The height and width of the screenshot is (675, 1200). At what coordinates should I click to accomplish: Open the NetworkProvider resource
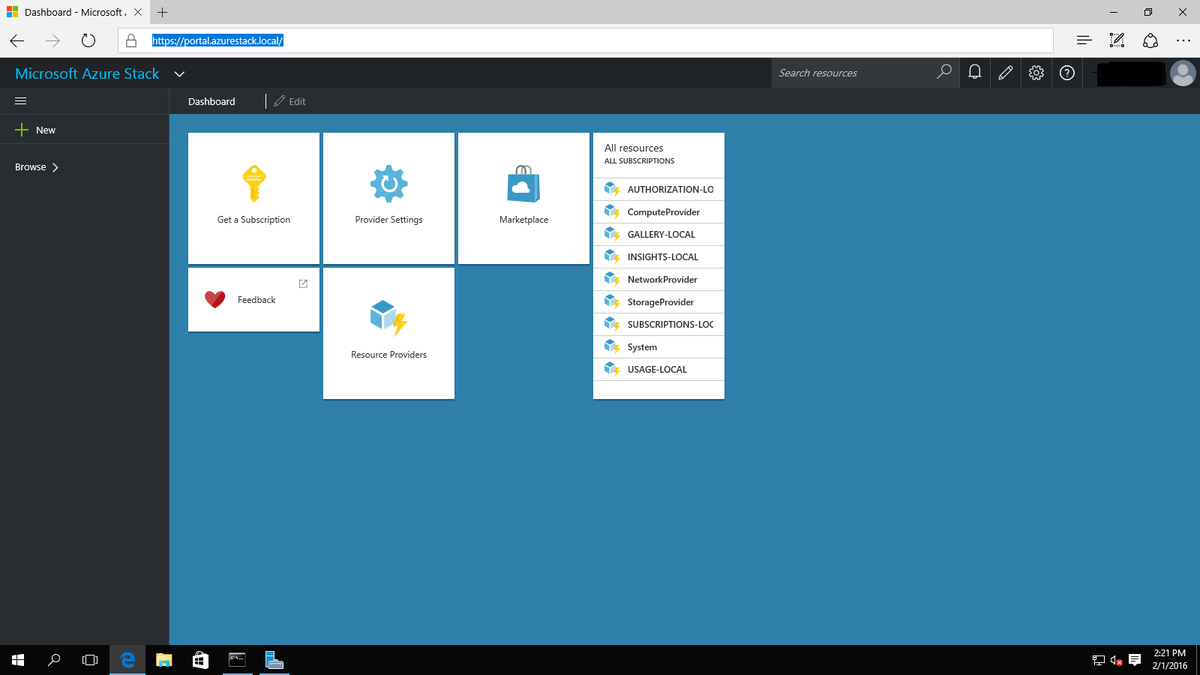(x=659, y=279)
